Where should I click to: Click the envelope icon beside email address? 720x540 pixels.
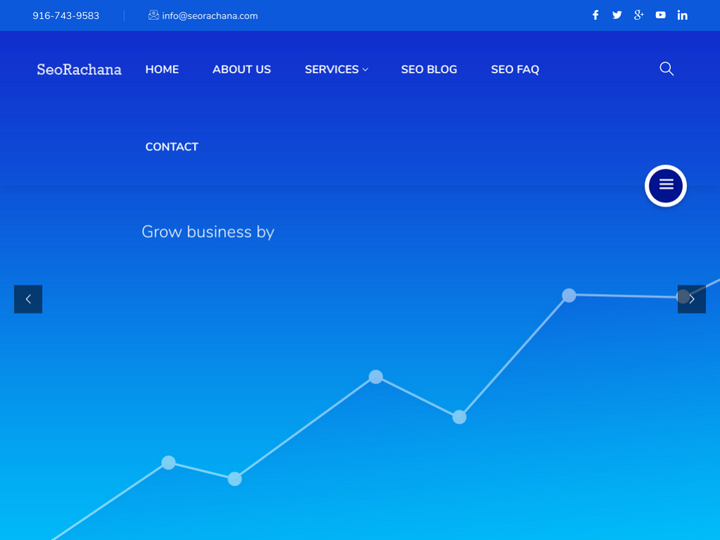pyautogui.click(x=153, y=15)
